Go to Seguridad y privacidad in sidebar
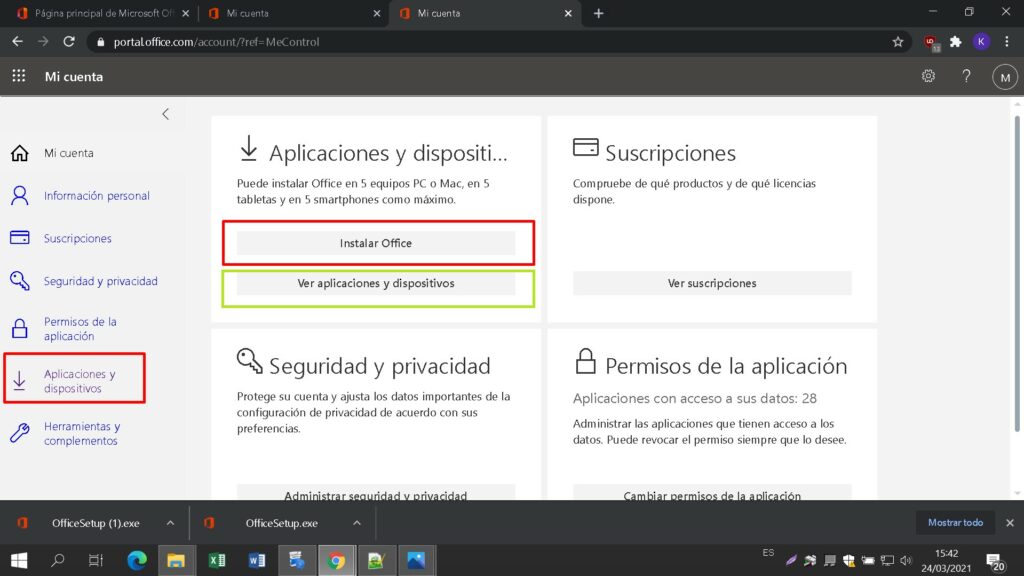Image resolution: width=1024 pixels, height=576 pixels. point(100,282)
